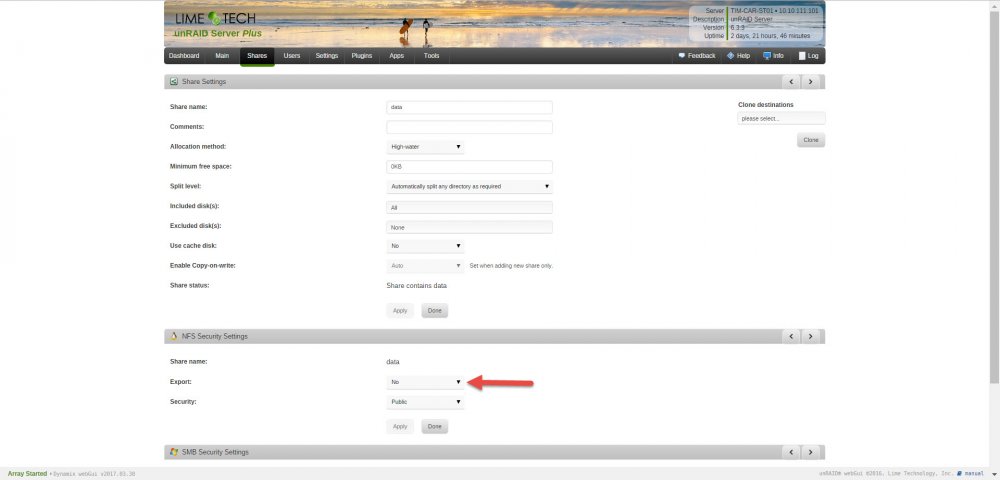
Task: Open the Allocation method dropdown
Action: coord(425,147)
